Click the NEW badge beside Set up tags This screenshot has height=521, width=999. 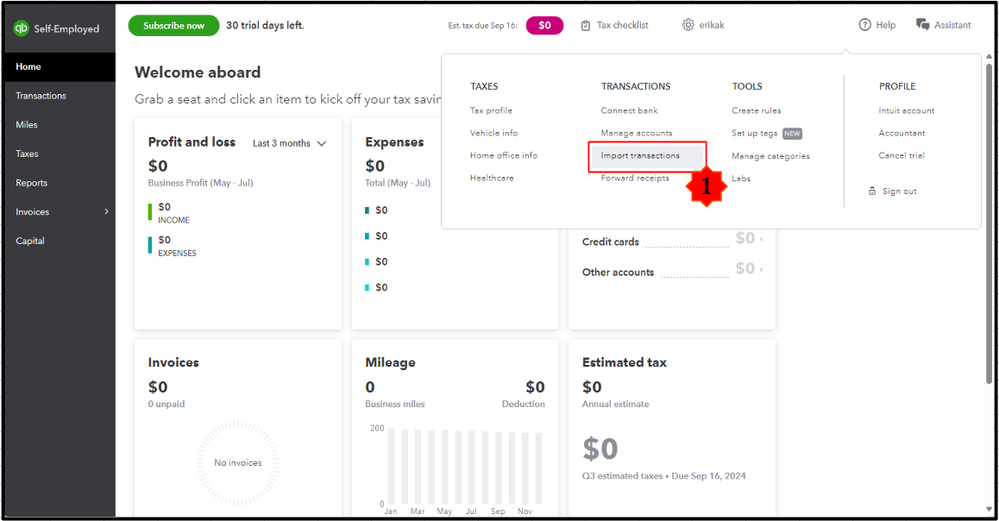tap(792, 133)
